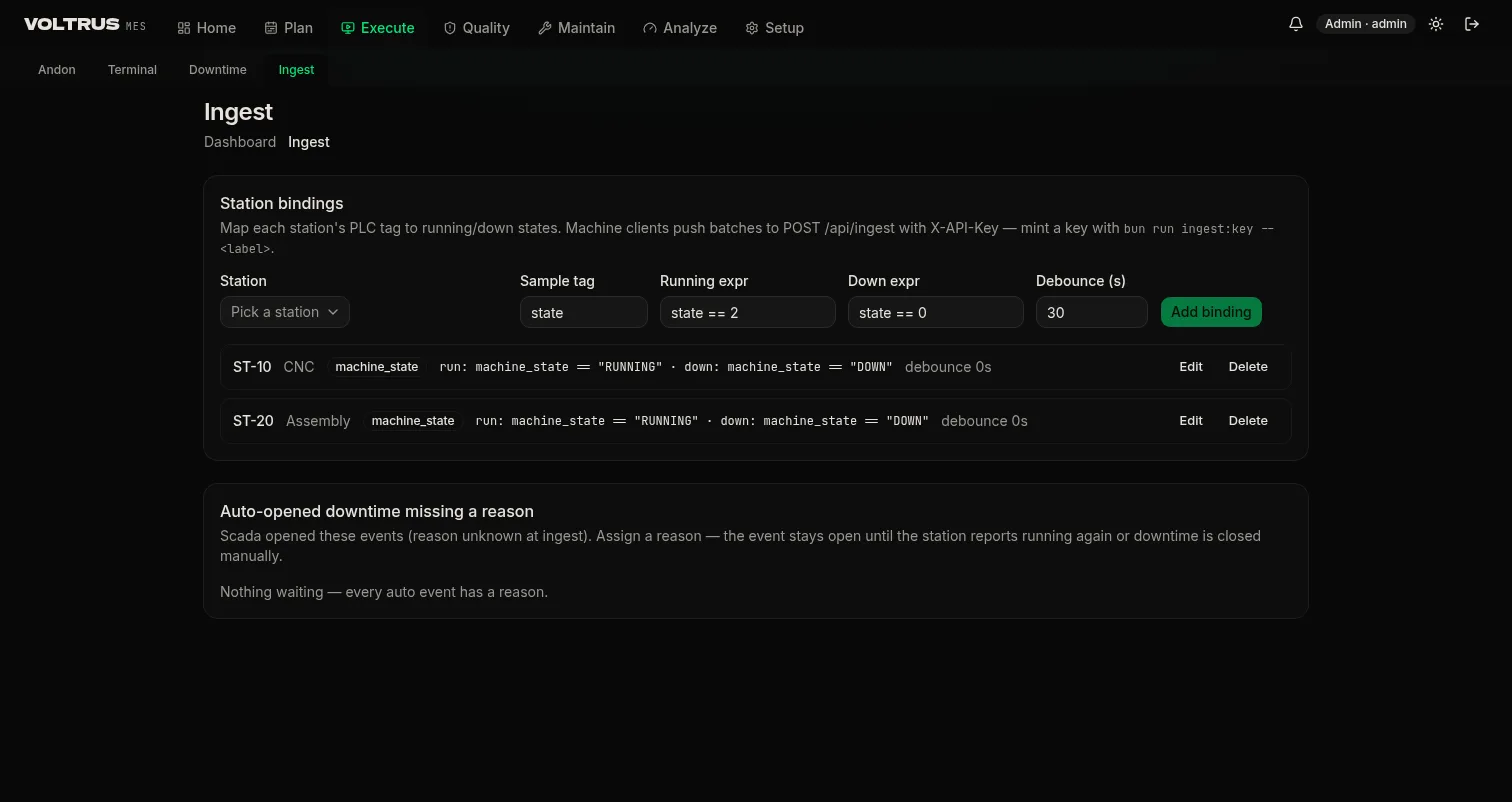Click the ST-20 run/down expression text
Viewport: 1512px width, 802px height.
[x=702, y=421]
